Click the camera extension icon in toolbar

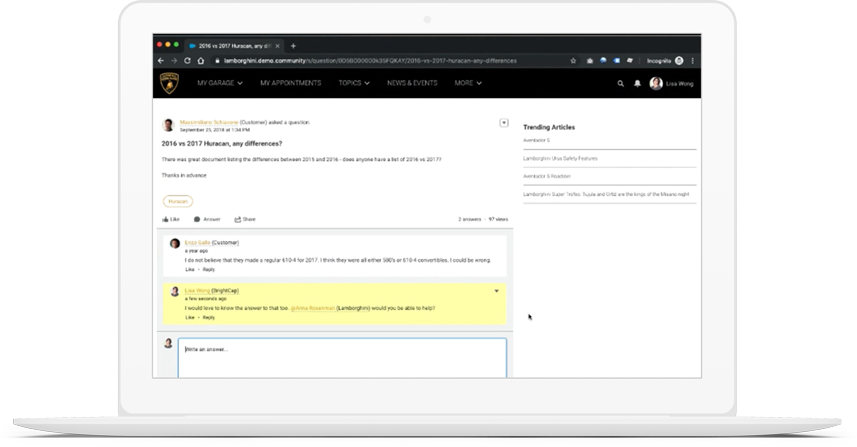[x=590, y=61]
